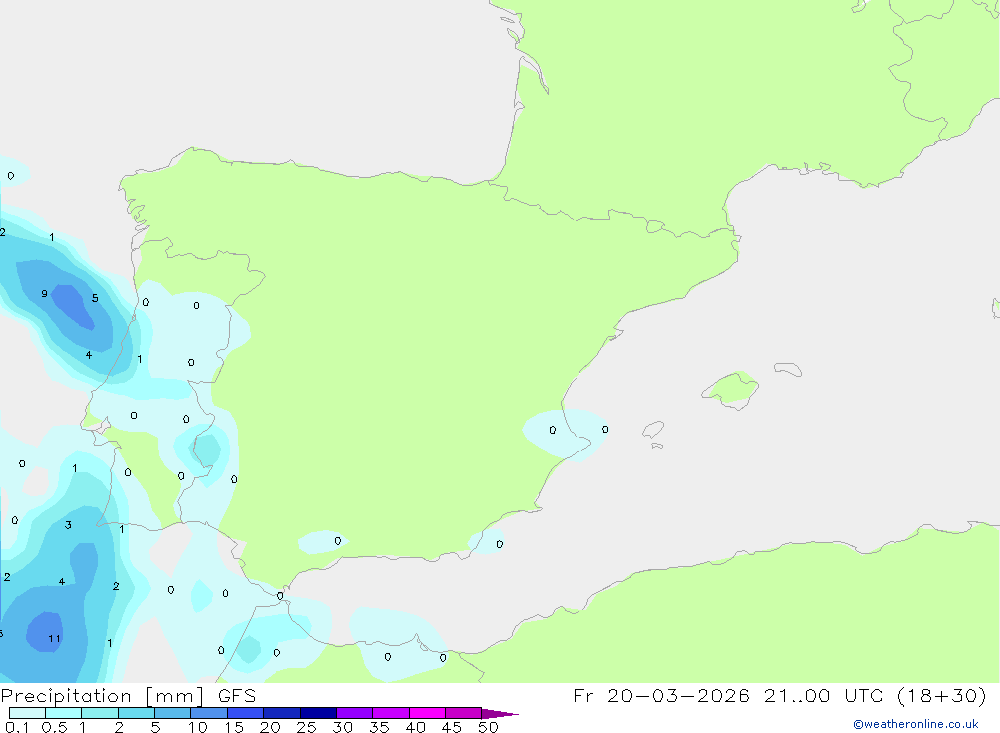Select the 30–35 mm purple legend swatch

pyautogui.click(x=354, y=713)
